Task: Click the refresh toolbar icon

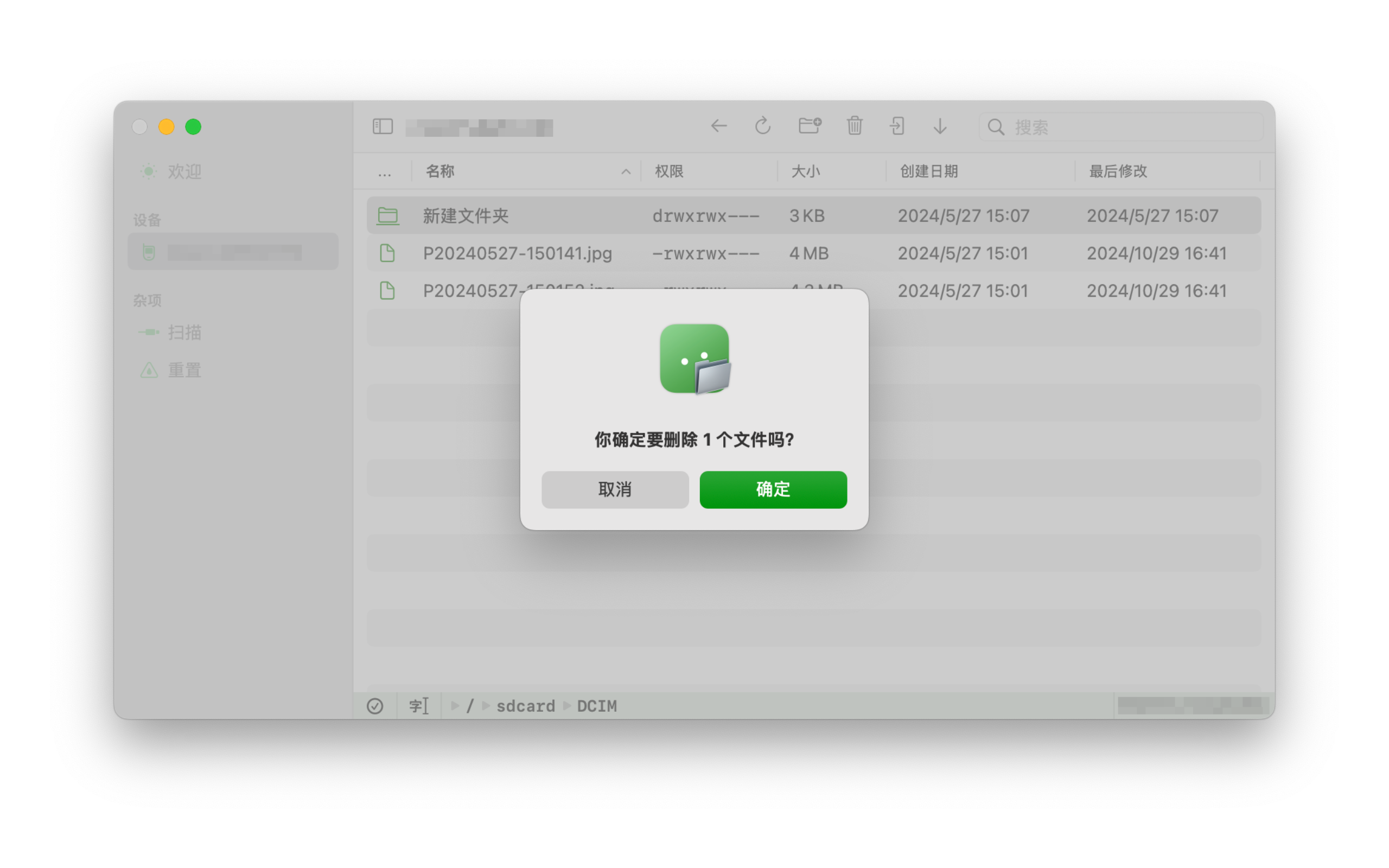Action: [762, 126]
